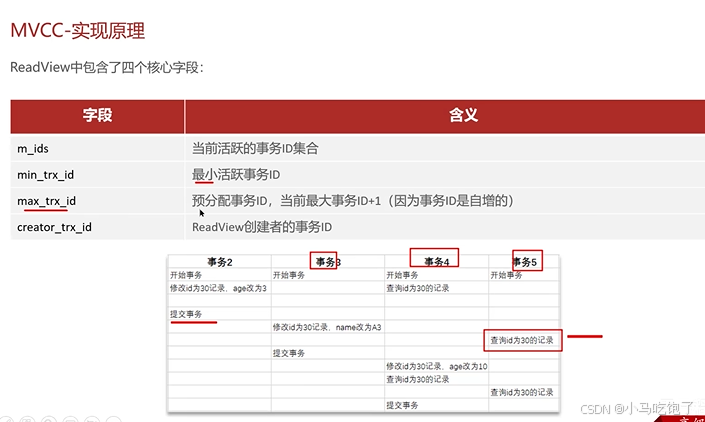The width and height of the screenshot is (705, 422).
Task: Click 开始事务 in the 事务3 column
Action: coord(289,275)
